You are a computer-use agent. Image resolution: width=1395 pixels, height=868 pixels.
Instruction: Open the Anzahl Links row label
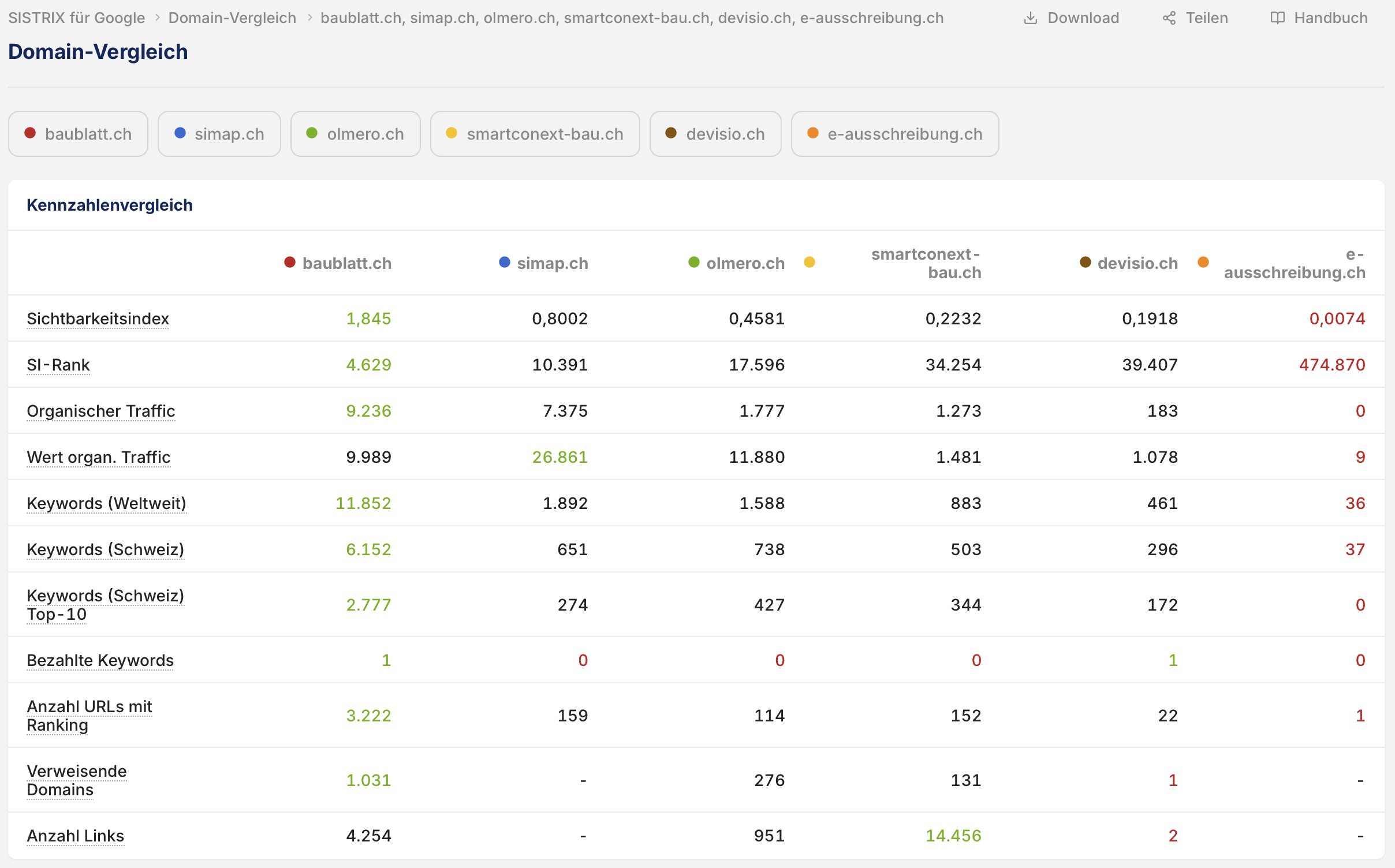(76, 836)
